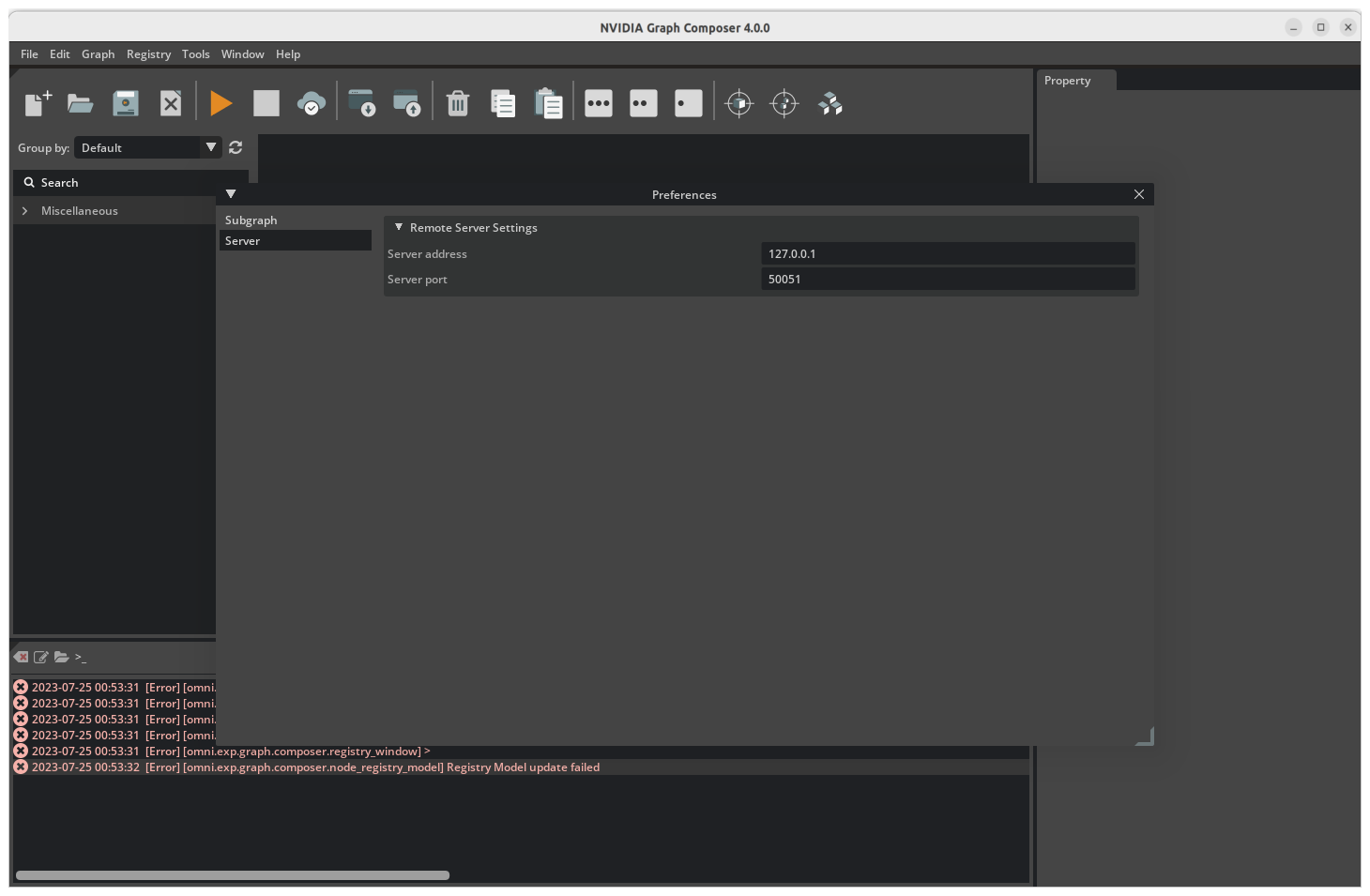This screenshot has width=1370, height=896.
Task: Select the Registry Model update failed log line
Action: click(x=520, y=767)
